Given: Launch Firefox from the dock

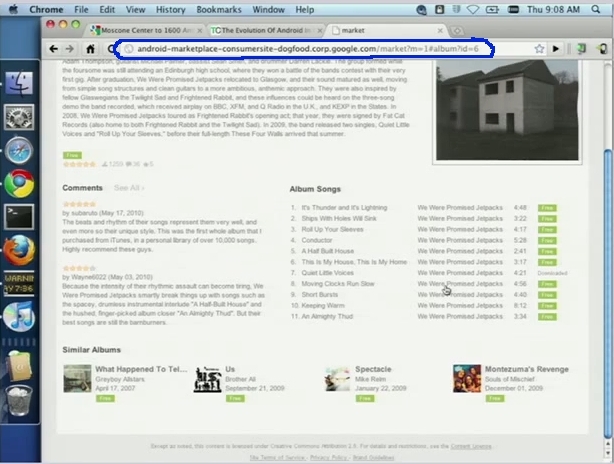Looking at the screenshot, I should (19, 250).
